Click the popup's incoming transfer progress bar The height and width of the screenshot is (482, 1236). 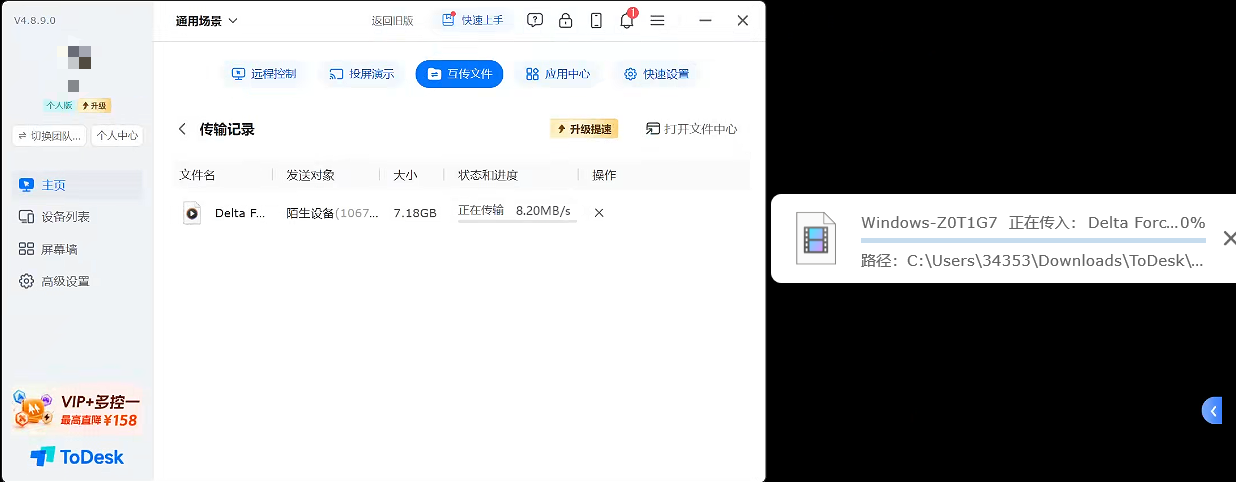(x=1033, y=240)
